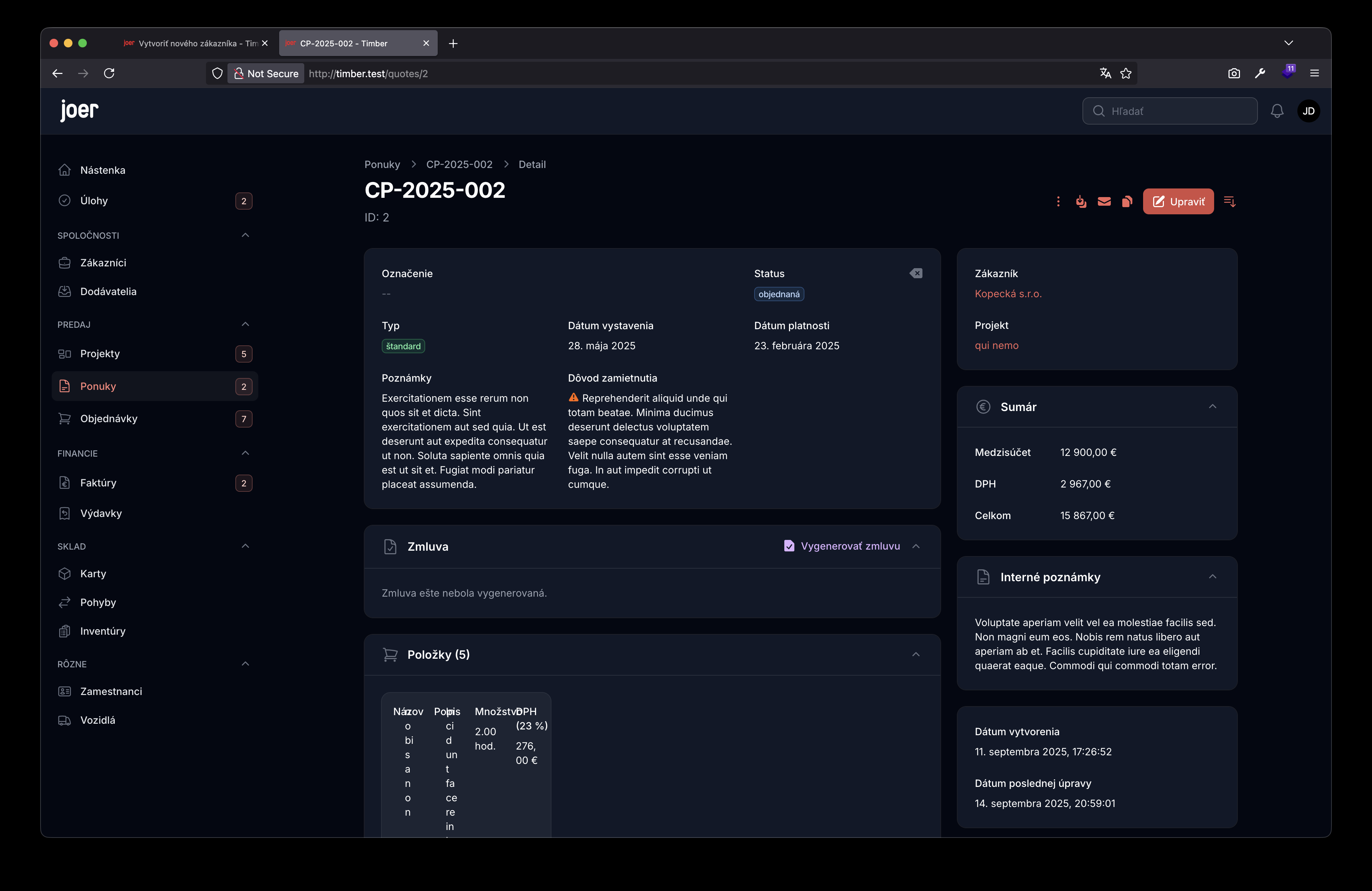
Task: Go to Faktúry in sidebar
Action: click(98, 483)
